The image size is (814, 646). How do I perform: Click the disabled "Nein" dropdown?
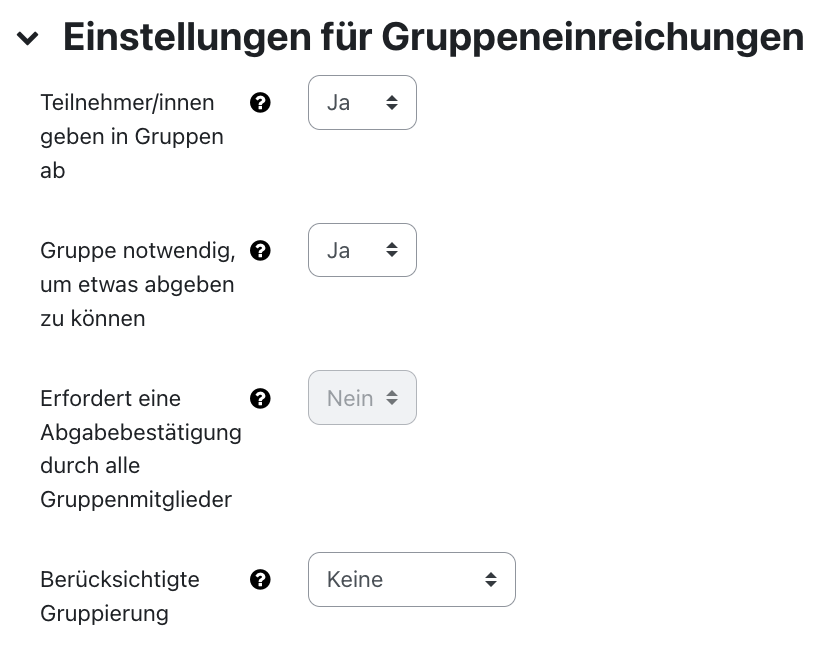pyautogui.click(x=362, y=398)
